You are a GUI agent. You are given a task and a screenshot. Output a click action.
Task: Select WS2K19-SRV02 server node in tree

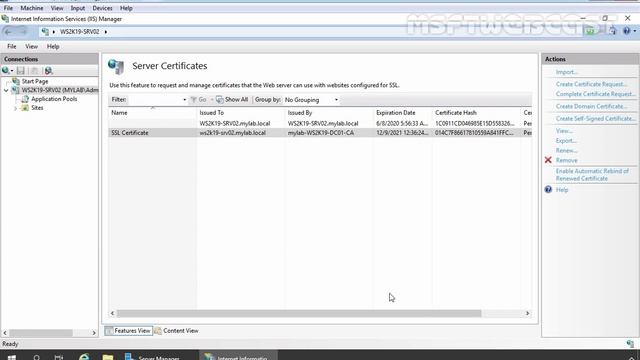[60, 90]
